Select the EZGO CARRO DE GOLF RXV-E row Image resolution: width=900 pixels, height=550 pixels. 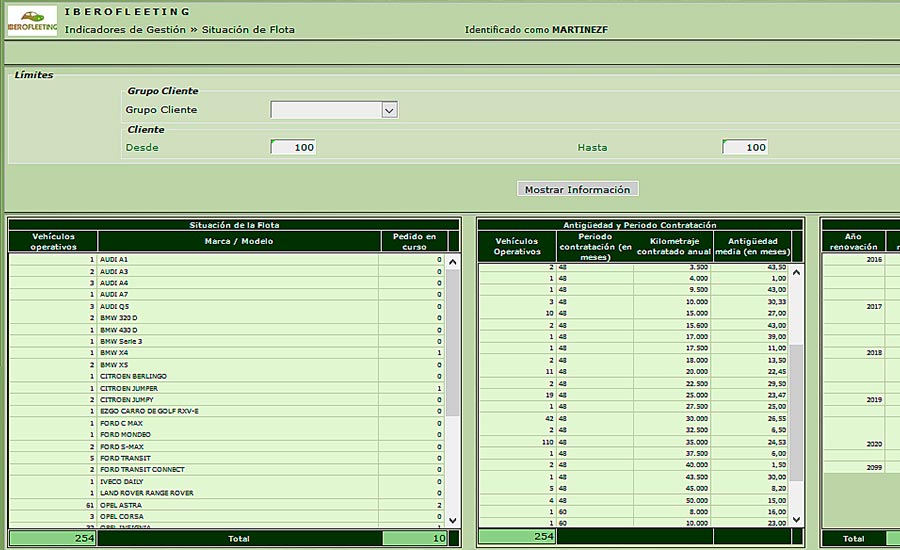[x=226, y=411]
